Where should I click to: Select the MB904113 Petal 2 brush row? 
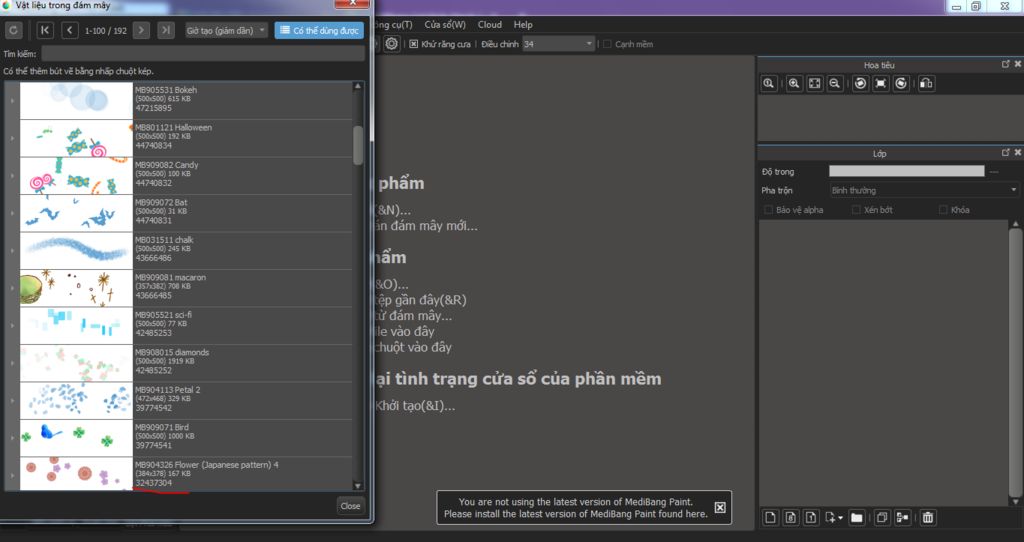(x=185, y=400)
